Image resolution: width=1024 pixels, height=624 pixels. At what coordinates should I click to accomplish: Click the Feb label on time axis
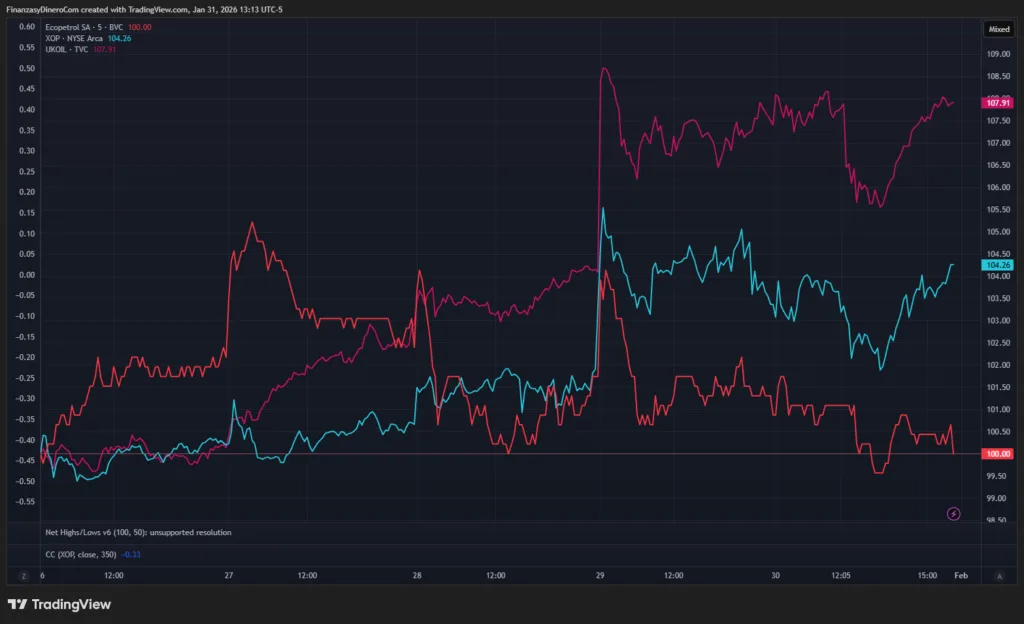tap(960, 576)
